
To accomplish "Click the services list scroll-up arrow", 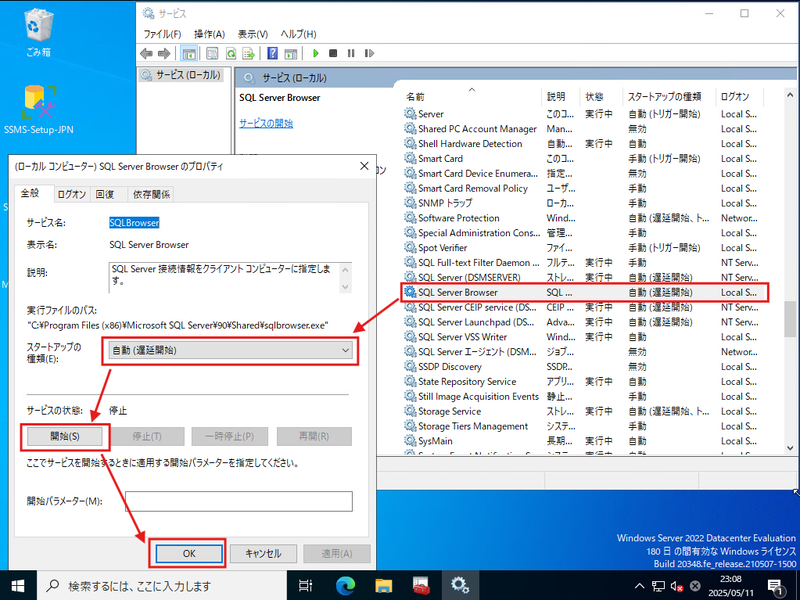I will click(790, 95).
